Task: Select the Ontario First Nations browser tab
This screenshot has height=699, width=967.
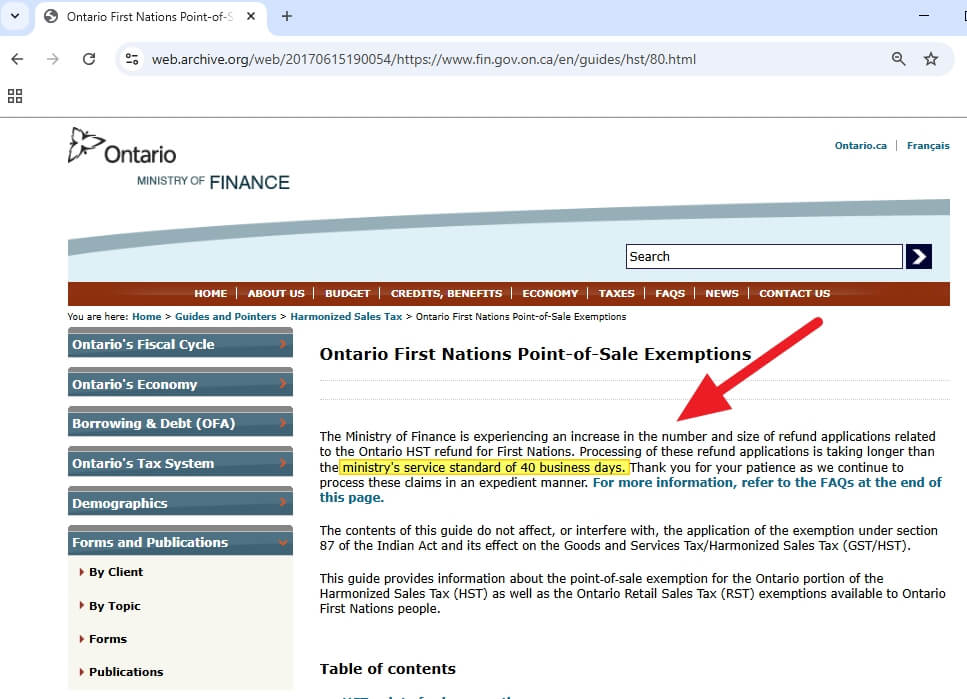Action: pyautogui.click(x=150, y=17)
